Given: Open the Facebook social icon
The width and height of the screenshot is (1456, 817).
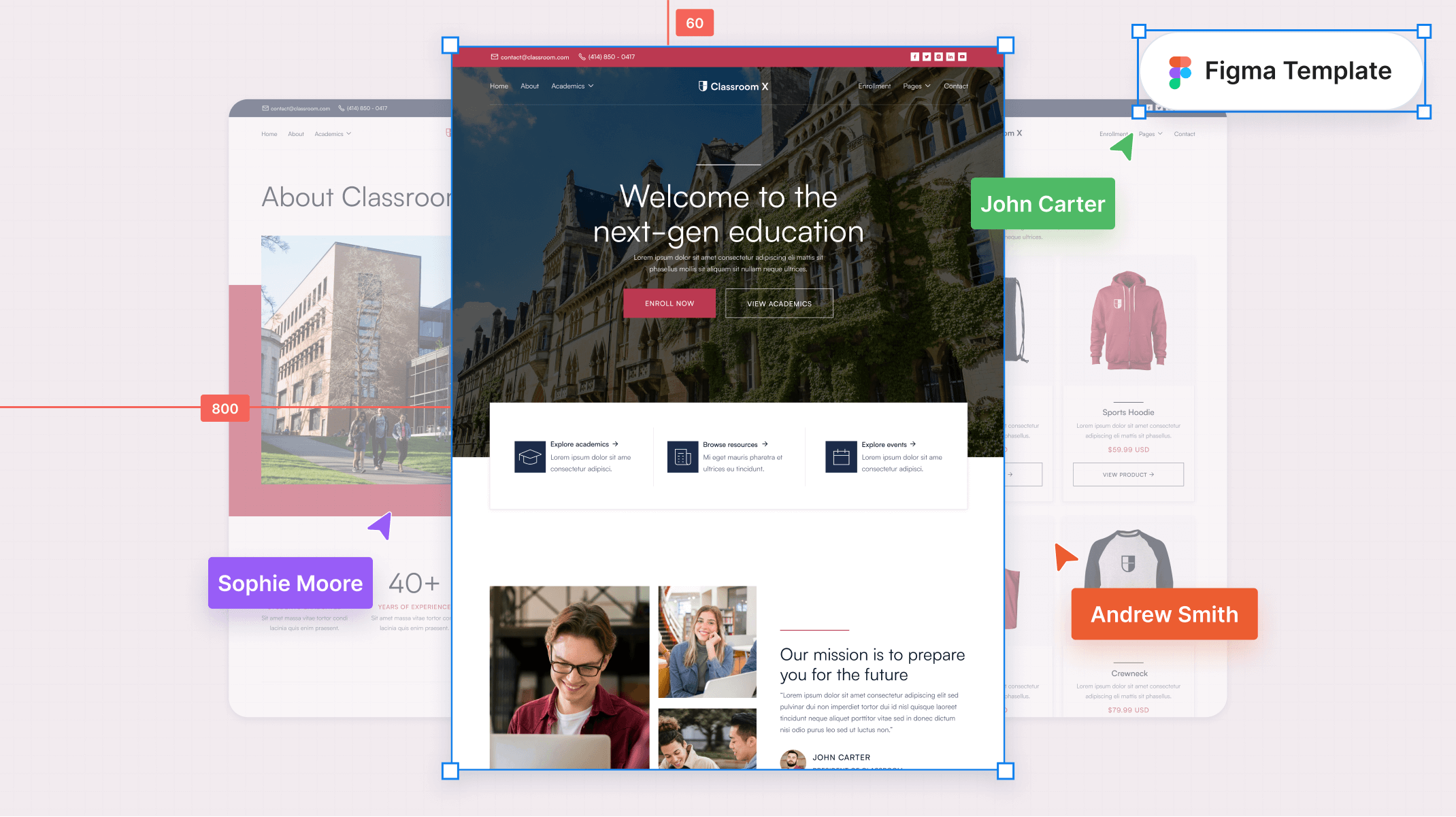Looking at the screenshot, I should (915, 57).
